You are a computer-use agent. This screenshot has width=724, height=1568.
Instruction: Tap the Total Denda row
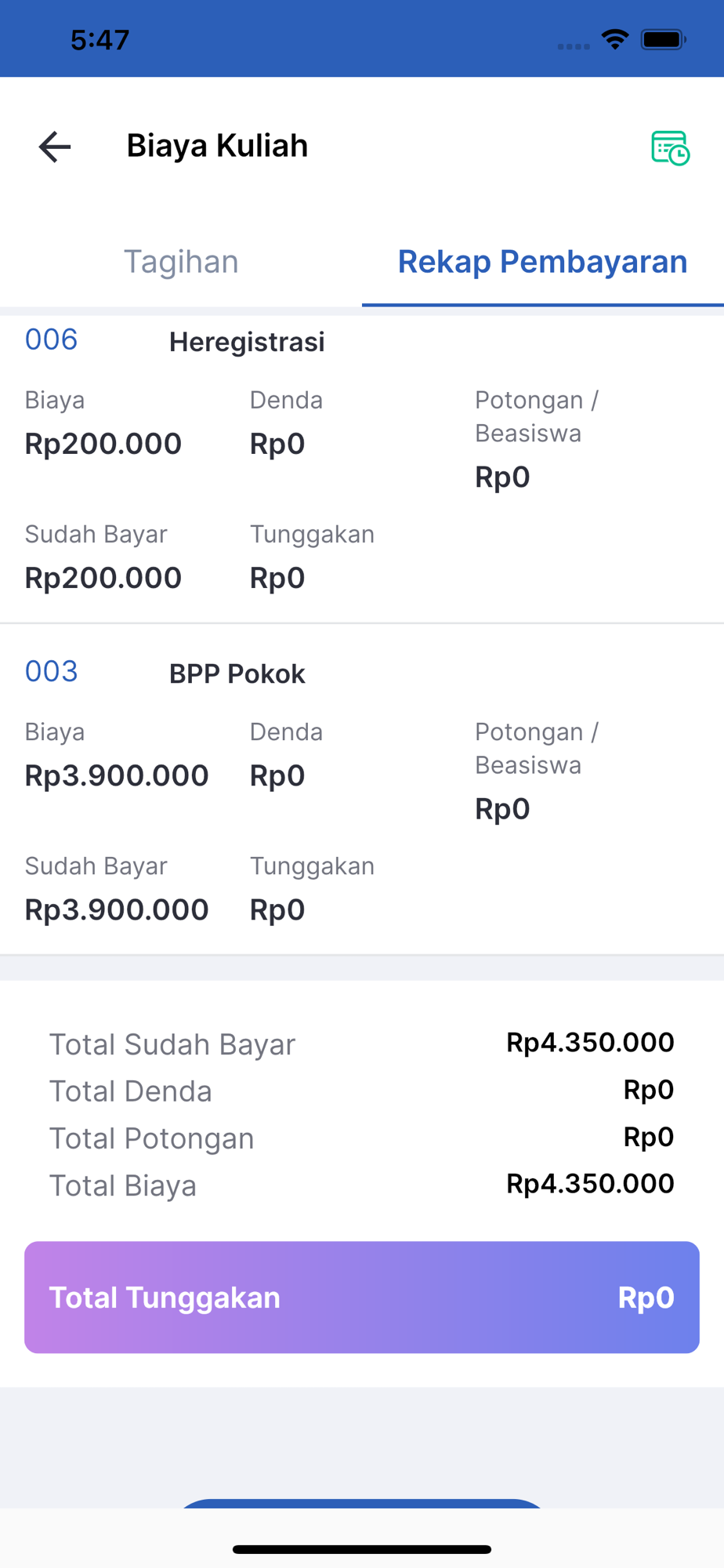pos(362,1091)
